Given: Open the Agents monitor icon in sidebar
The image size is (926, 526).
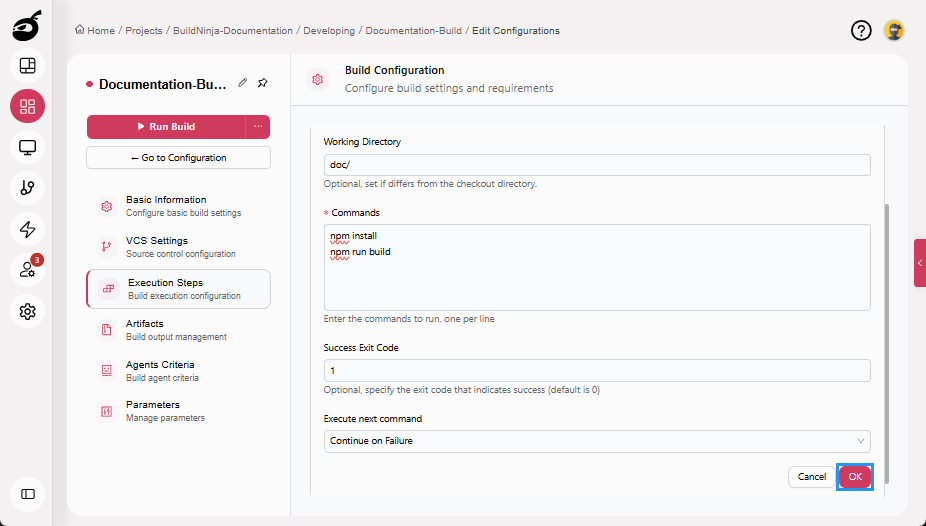Looking at the screenshot, I should (x=27, y=147).
